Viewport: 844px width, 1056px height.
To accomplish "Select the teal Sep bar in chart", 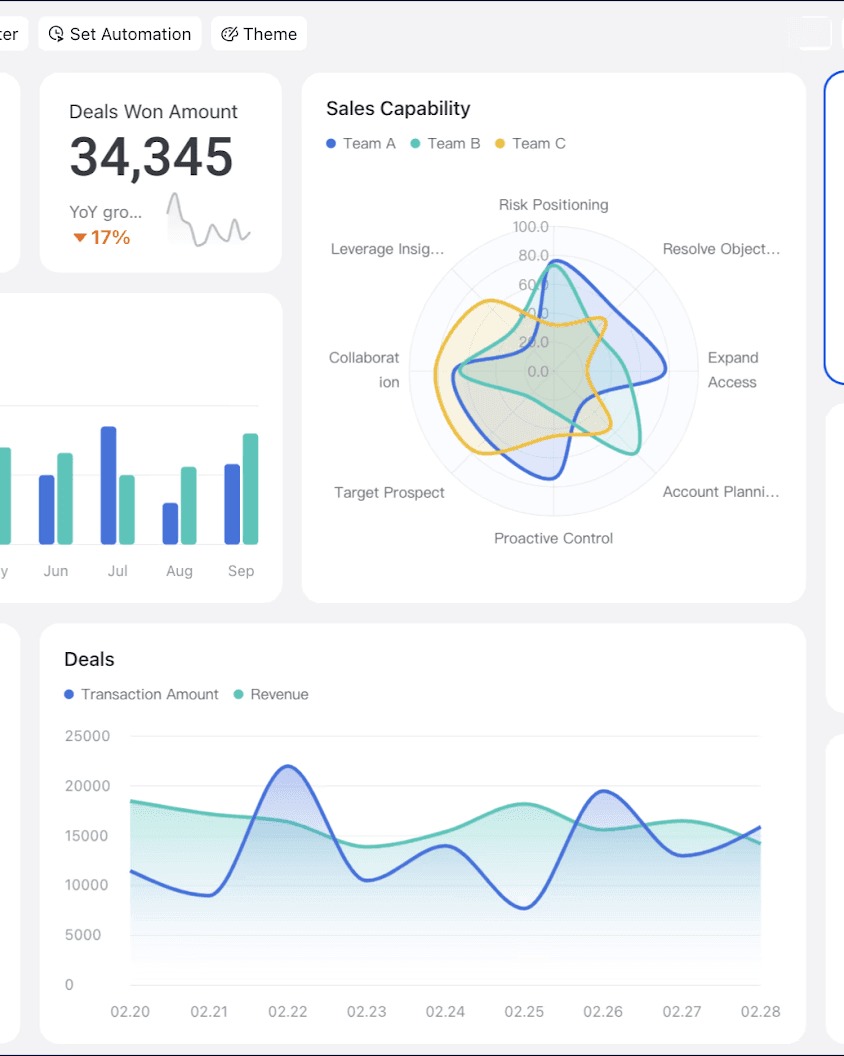I will [x=251, y=489].
